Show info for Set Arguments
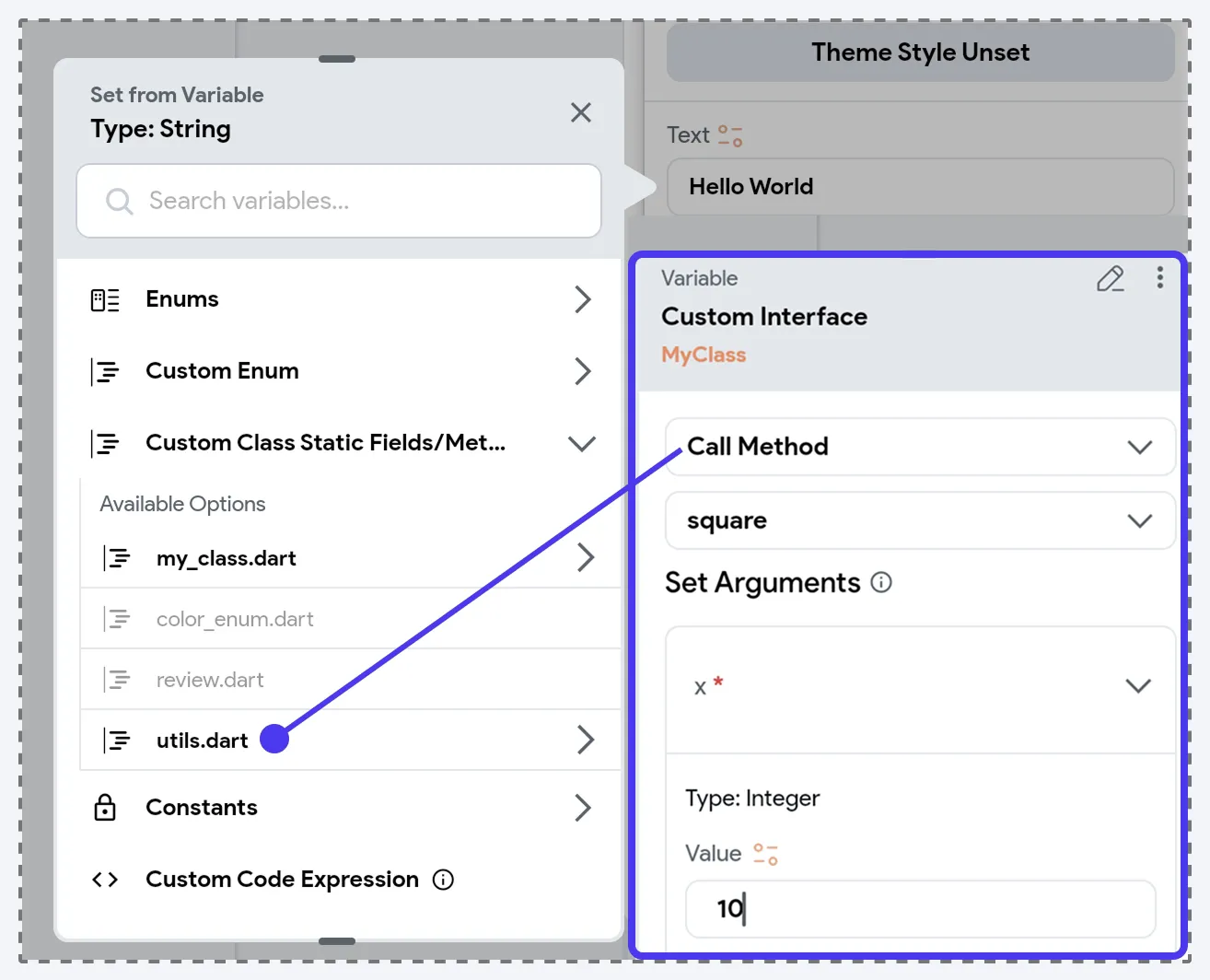 [x=881, y=582]
